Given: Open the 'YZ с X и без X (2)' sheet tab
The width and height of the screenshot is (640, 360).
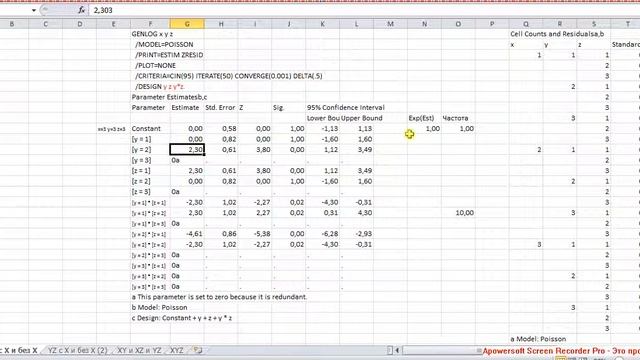Looking at the screenshot, I should tap(78, 350).
